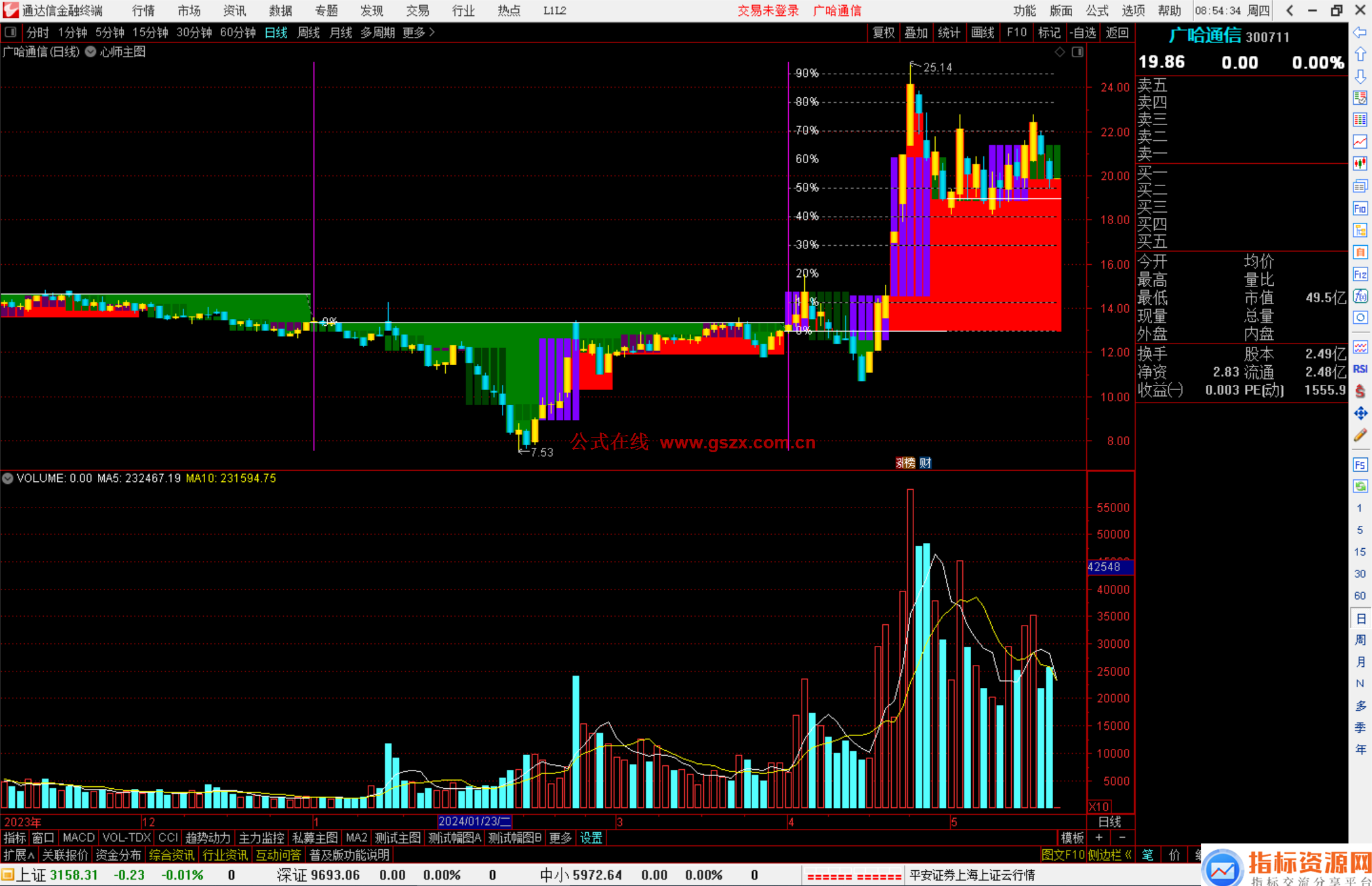Select the 日线 daily period tab
The width and height of the screenshot is (1372, 886).
[x=276, y=32]
